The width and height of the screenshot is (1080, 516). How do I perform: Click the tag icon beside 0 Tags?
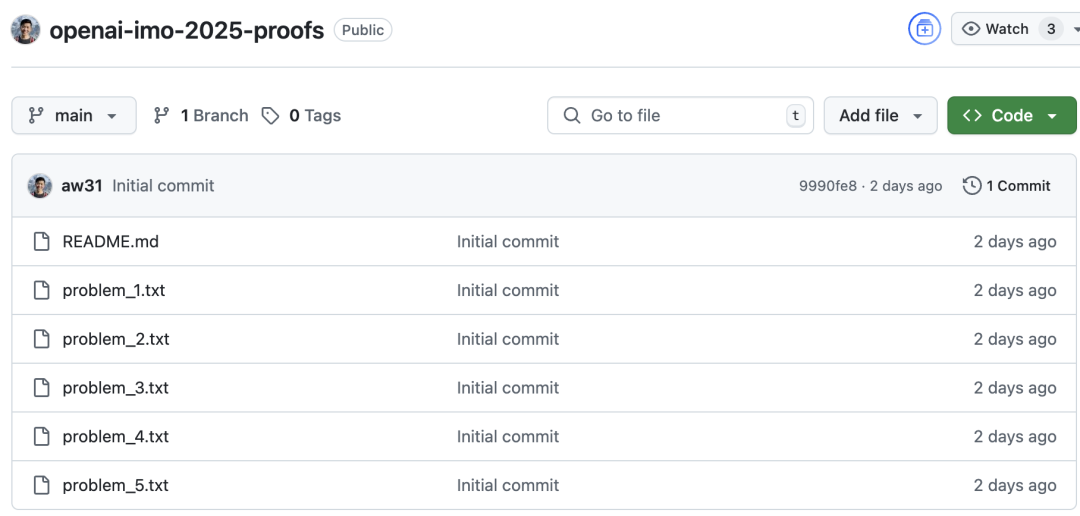pos(270,116)
